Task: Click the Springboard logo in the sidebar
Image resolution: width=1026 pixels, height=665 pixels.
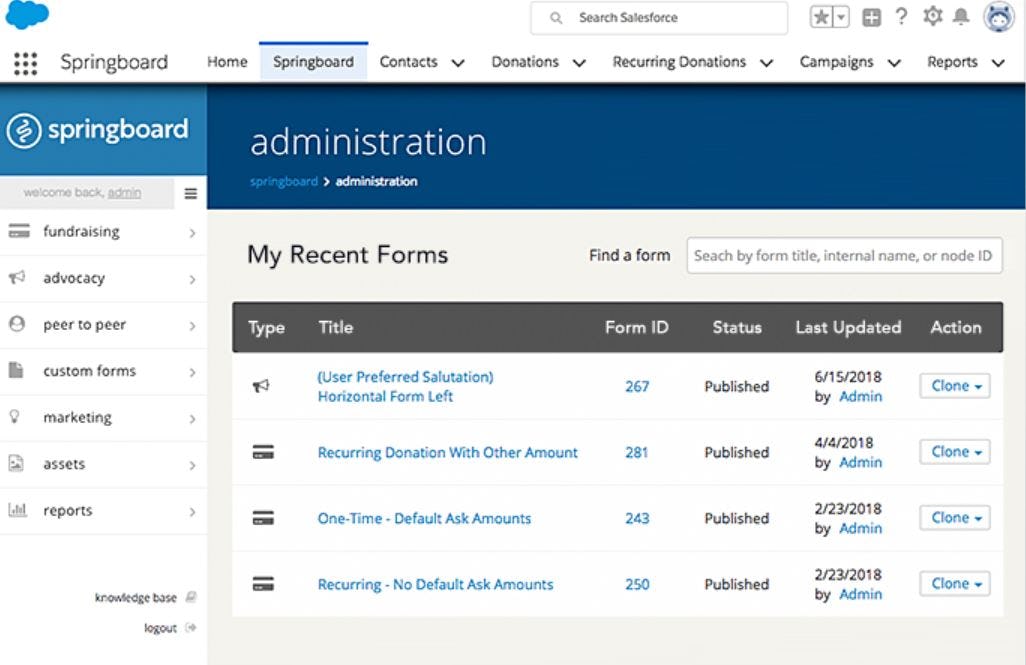Action: coord(100,129)
